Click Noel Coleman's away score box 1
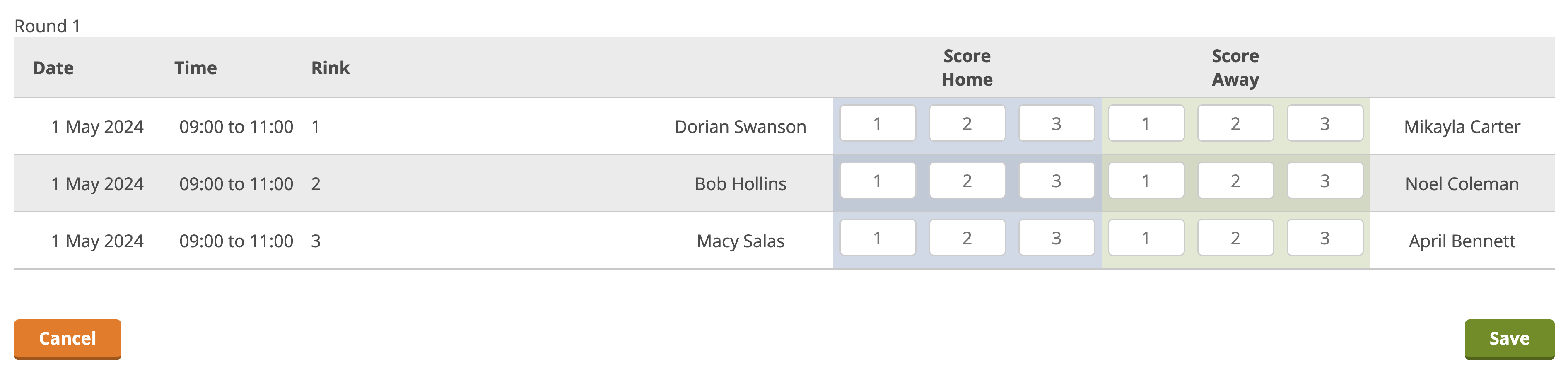This screenshot has width=1568, height=386. [x=1146, y=181]
